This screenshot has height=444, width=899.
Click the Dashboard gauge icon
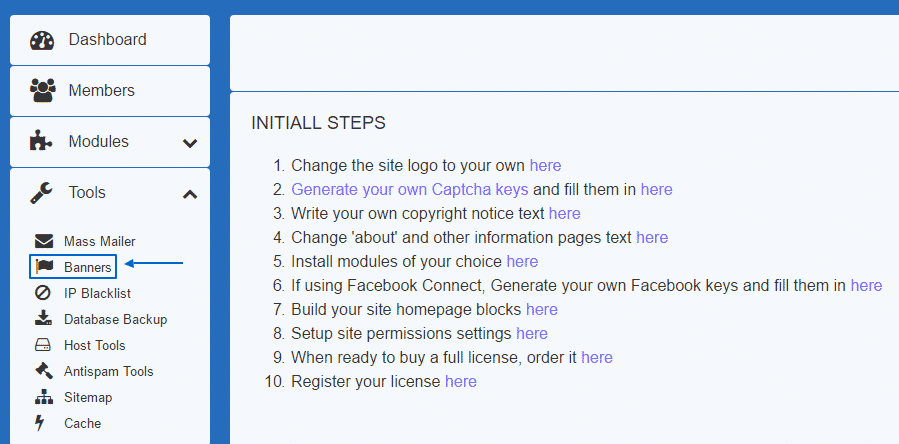(x=42, y=41)
